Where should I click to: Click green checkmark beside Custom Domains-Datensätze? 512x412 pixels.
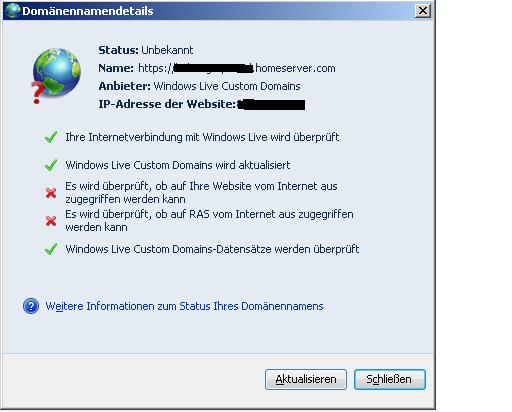click(51, 249)
